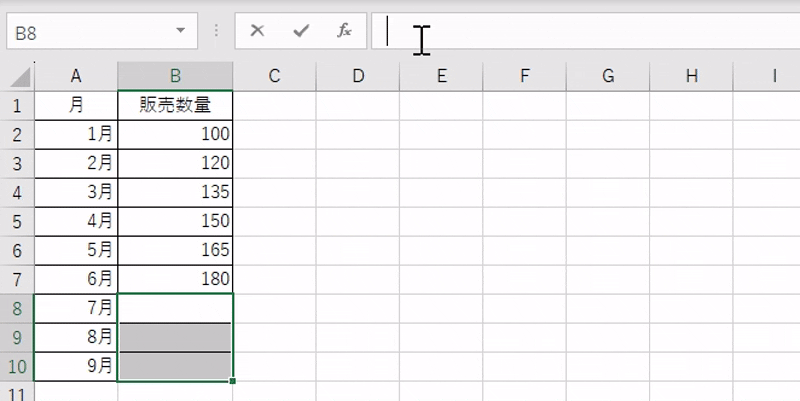
Task: Select the cell with 8月
Action: (76, 338)
